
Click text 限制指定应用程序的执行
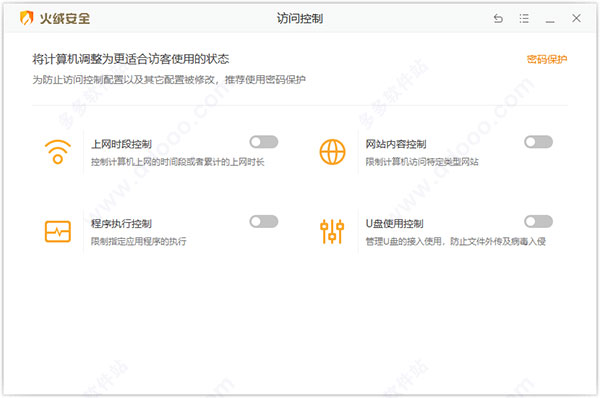point(139,241)
